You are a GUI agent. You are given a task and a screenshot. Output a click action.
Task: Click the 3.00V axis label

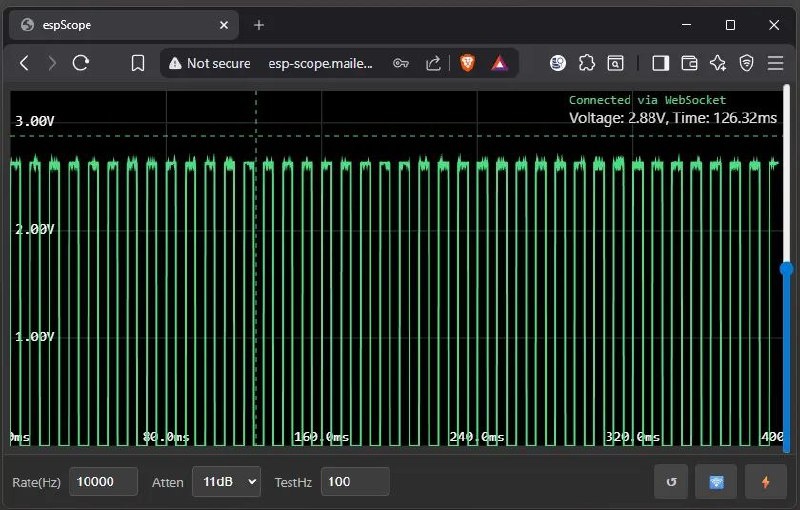coord(35,121)
